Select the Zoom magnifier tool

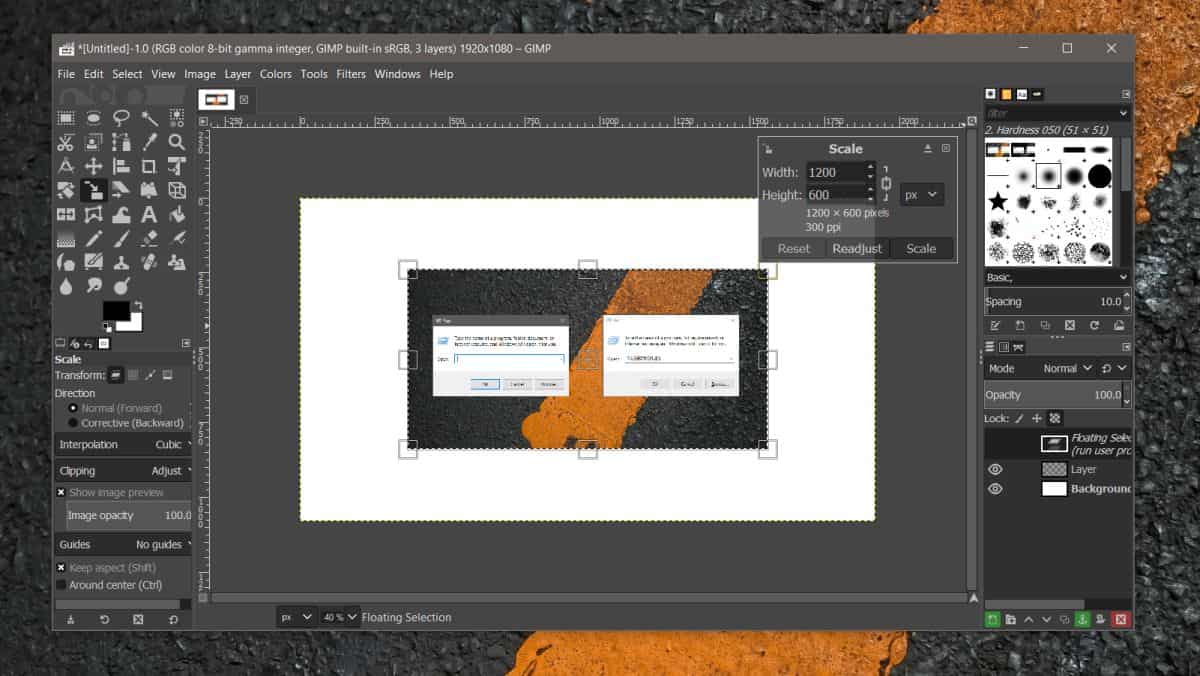[177, 142]
